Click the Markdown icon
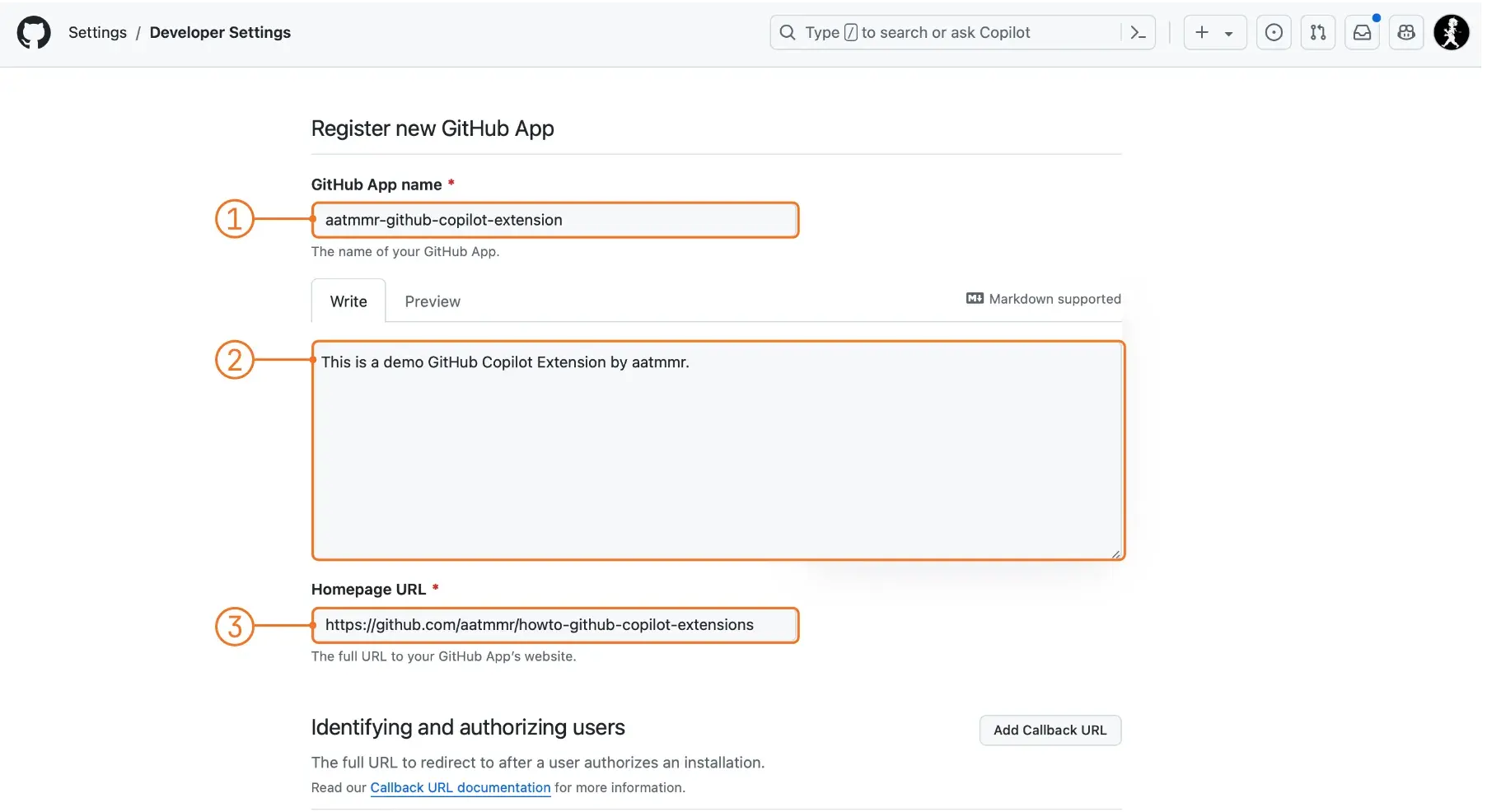Viewport: 1487px width, 812px height. coord(975,298)
